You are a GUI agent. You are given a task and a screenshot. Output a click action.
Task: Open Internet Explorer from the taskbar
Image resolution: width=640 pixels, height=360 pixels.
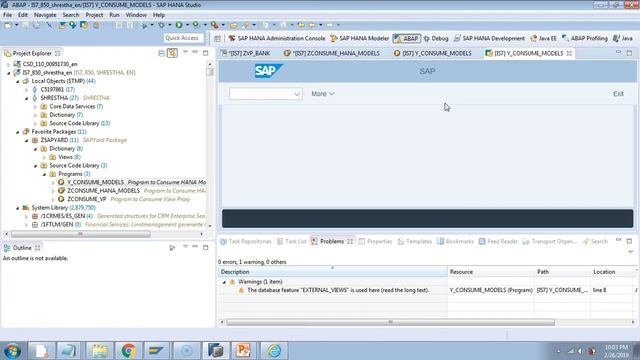(274, 351)
